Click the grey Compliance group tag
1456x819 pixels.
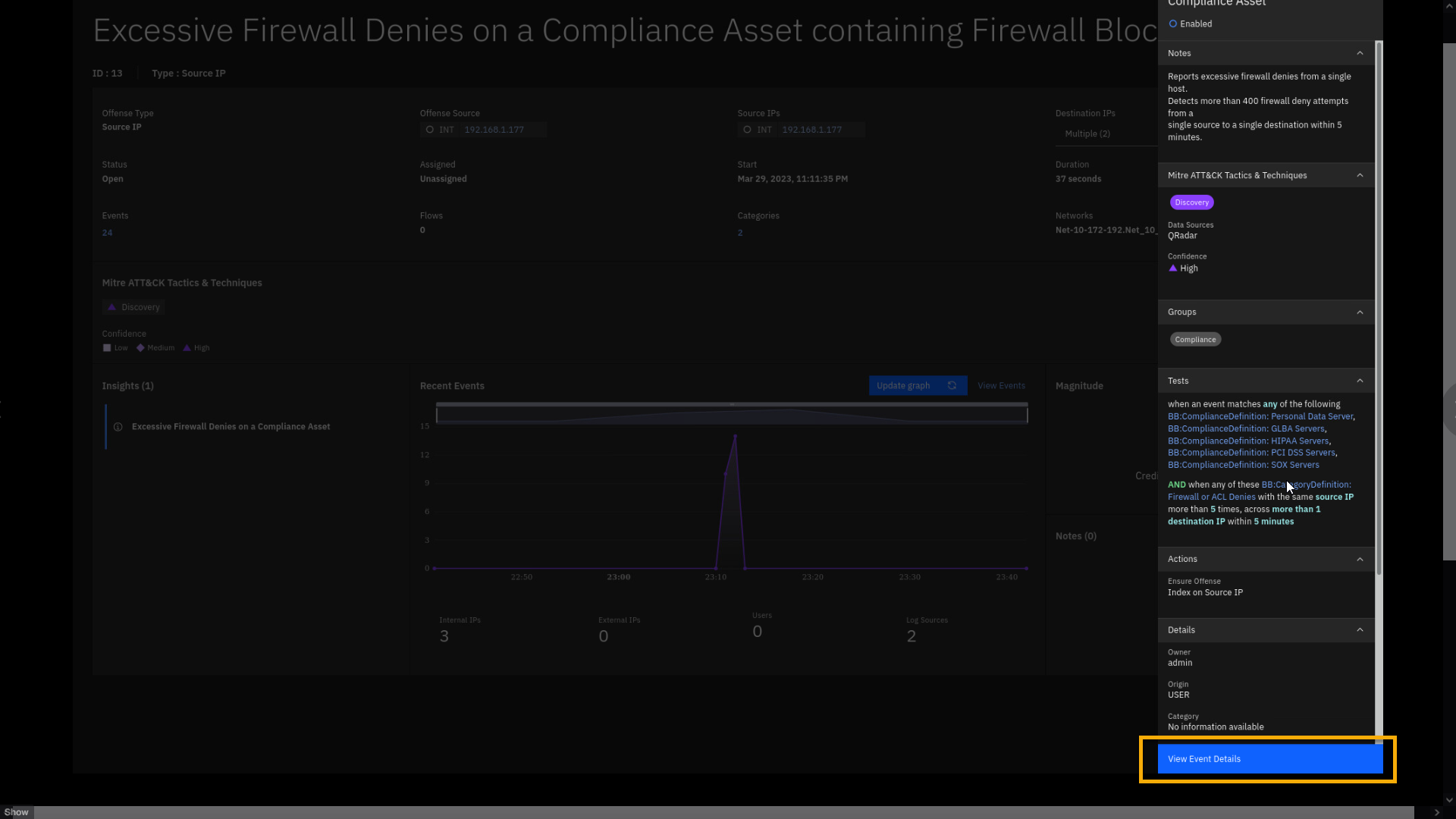pyautogui.click(x=1195, y=340)
